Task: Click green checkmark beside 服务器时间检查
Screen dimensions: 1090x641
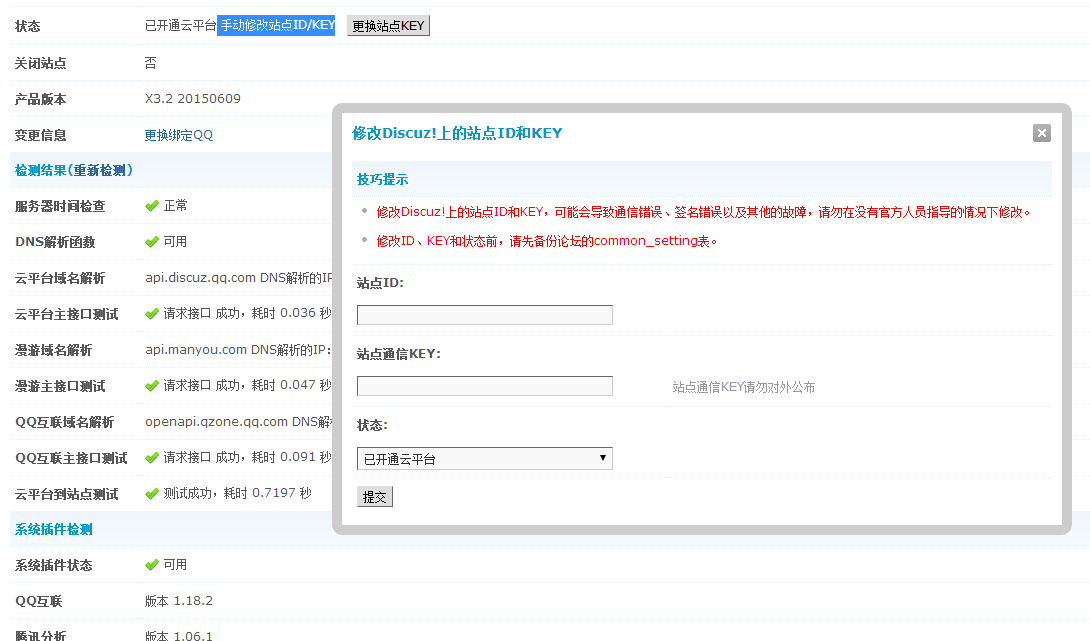Action: tap(152, 206)
